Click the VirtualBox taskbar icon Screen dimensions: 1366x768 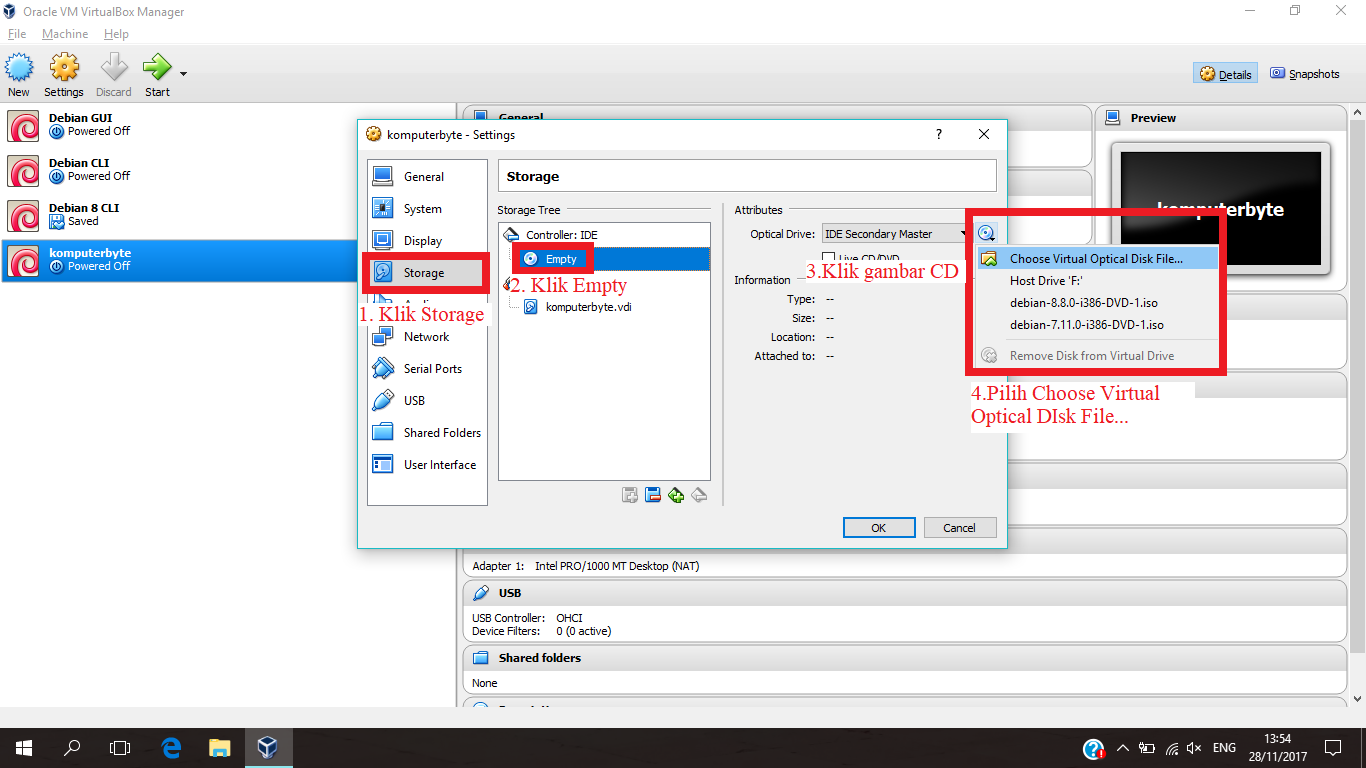pyautogui.click(x=267, y=748)
